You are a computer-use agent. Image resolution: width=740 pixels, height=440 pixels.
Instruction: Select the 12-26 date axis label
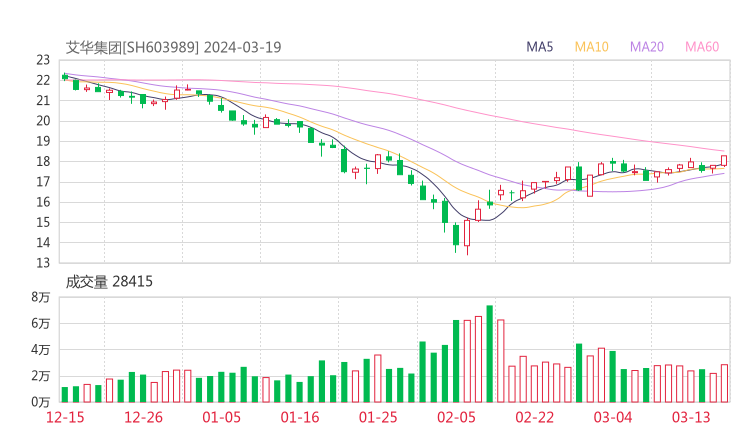coord(143,416)
